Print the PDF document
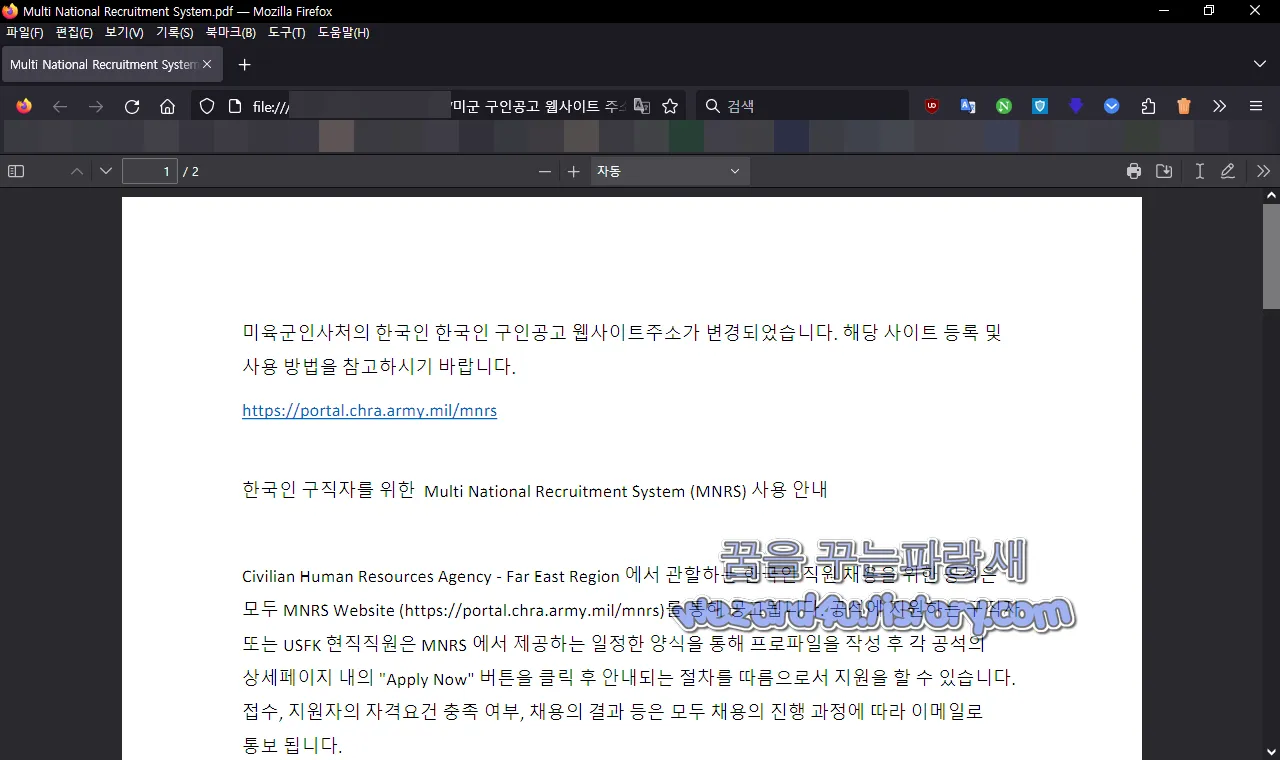Screen dimensions: 1280x760 point(1133,171)
